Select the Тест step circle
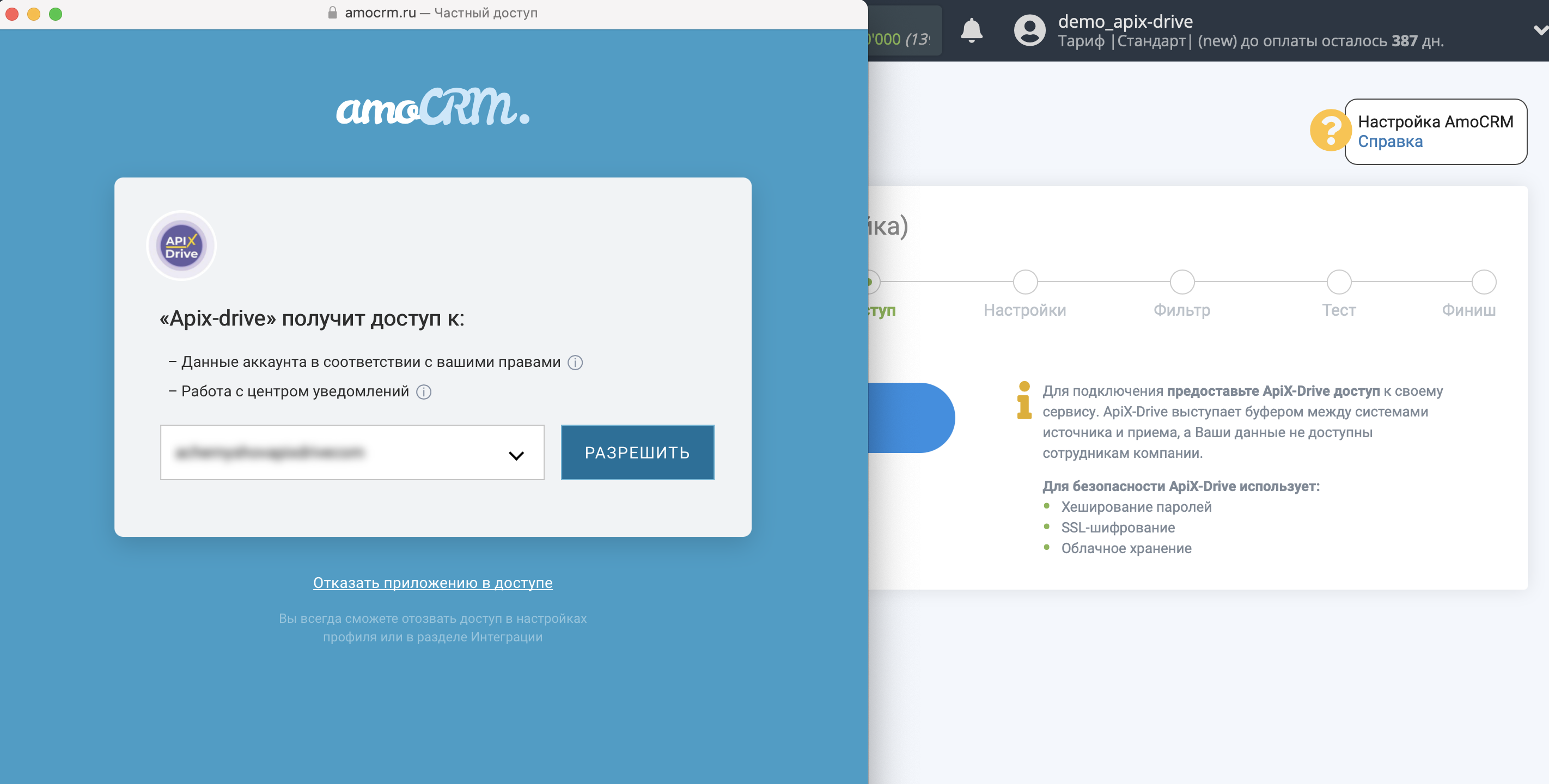1549x784 pixels. pyautogui.click(x=1339, y=281)
